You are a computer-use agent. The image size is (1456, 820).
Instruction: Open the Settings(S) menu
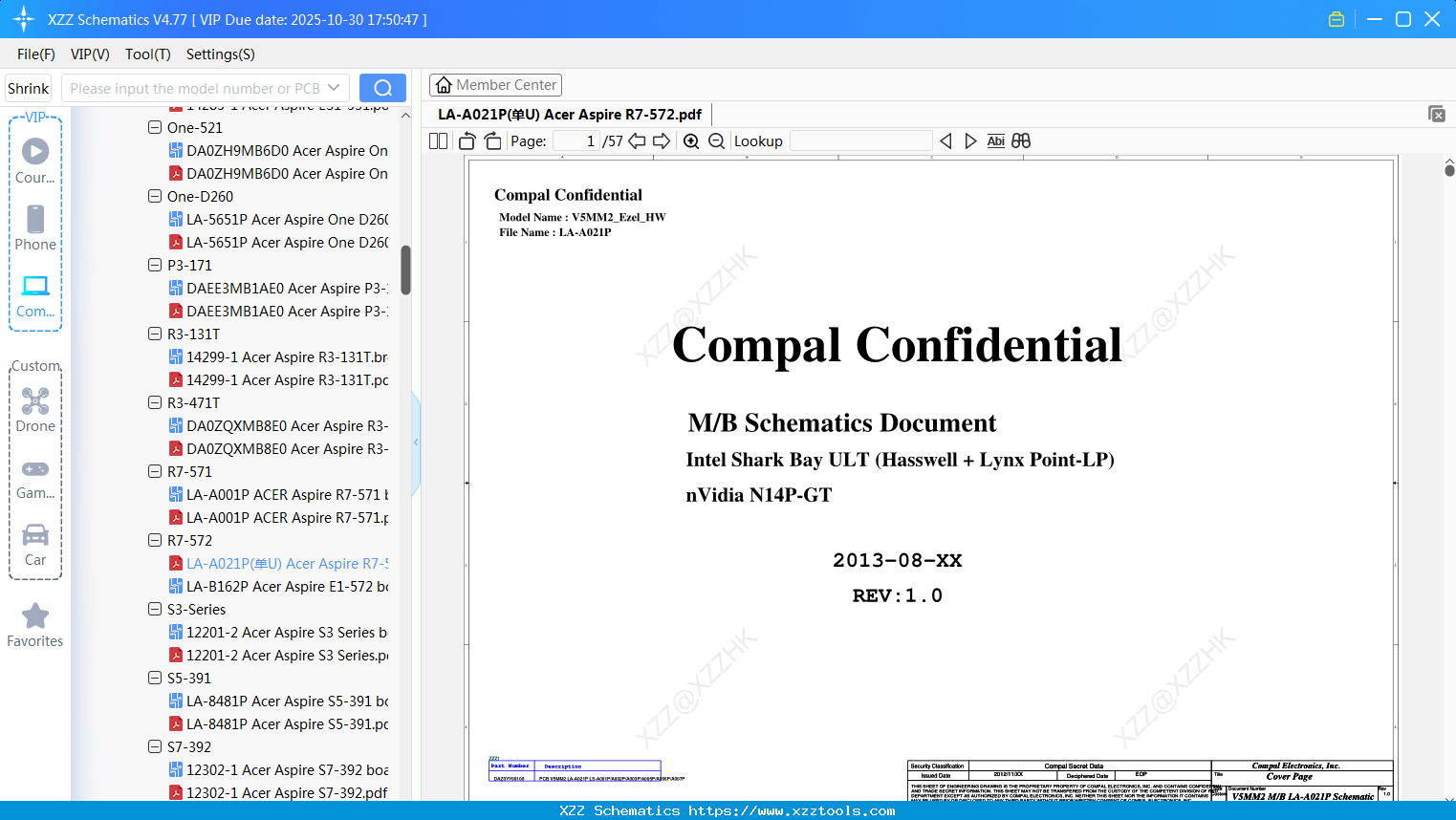221,54
